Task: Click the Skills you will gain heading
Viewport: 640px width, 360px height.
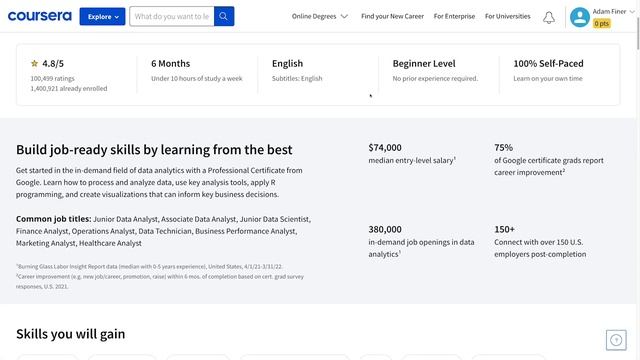Action: pos(71,334)
